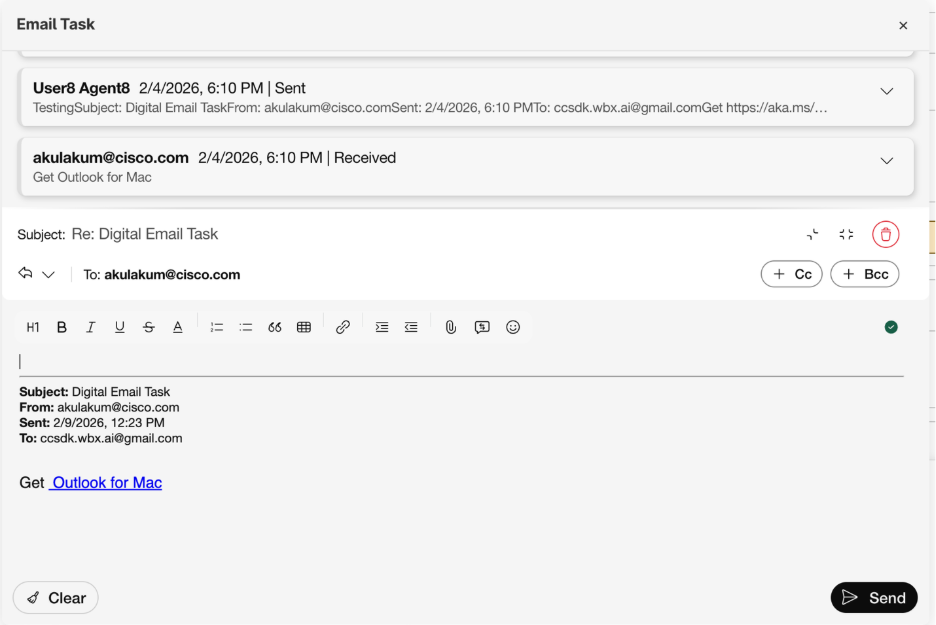
Task: Delete the draft with the trash icon
Action: (885, 233)
